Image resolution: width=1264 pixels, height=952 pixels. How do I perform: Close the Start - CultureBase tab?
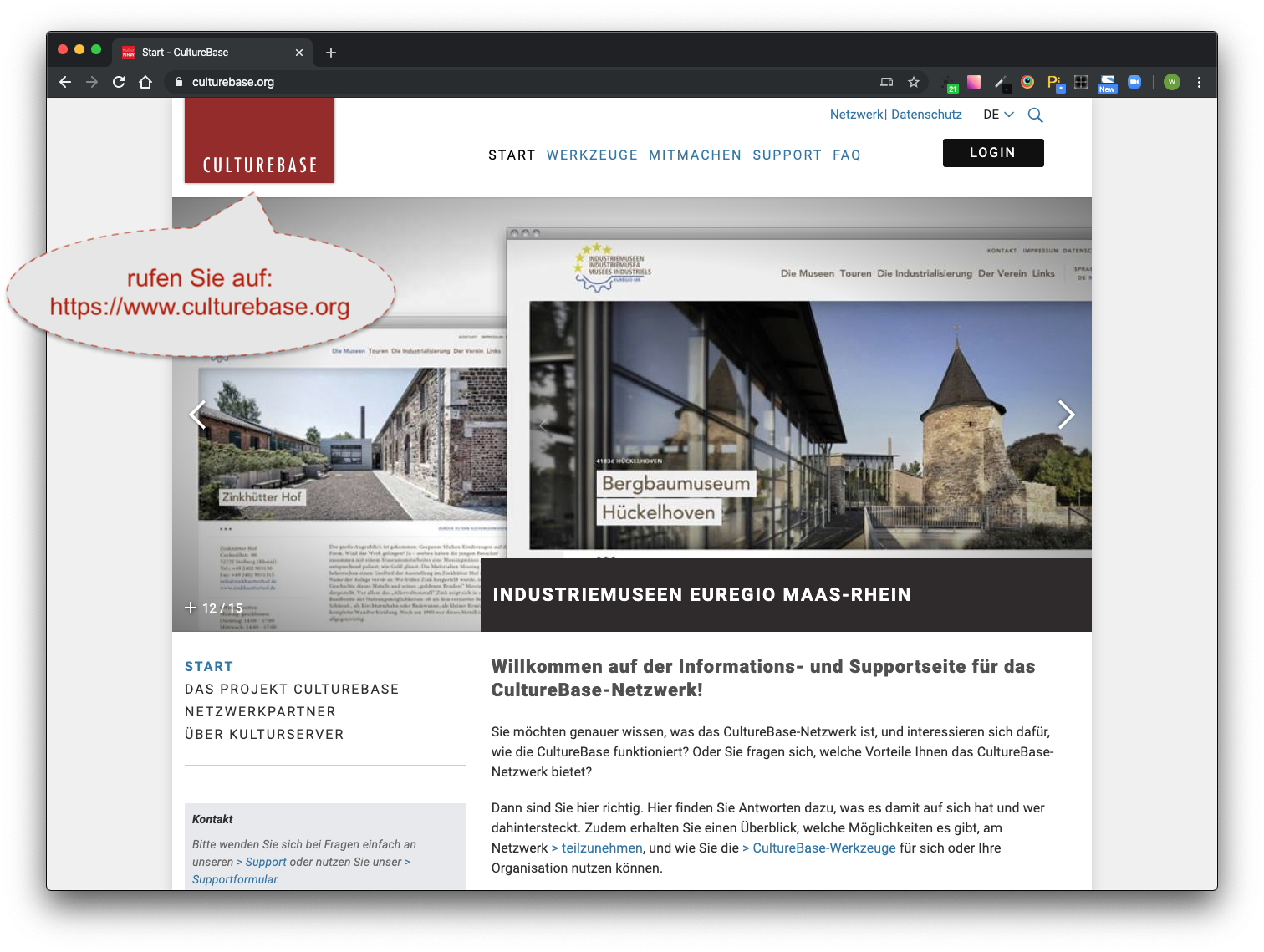pos(299,53)
